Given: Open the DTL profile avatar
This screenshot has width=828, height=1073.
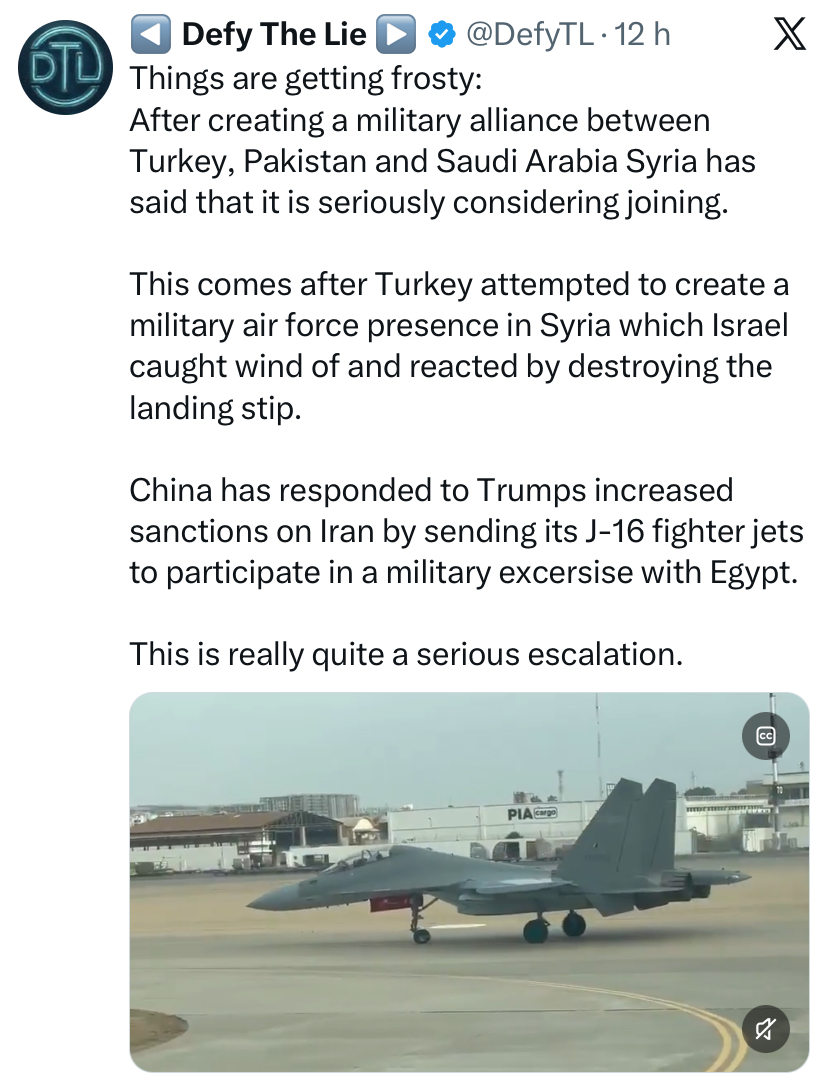Looking at the screenshot, I should [x=65, y=67].
